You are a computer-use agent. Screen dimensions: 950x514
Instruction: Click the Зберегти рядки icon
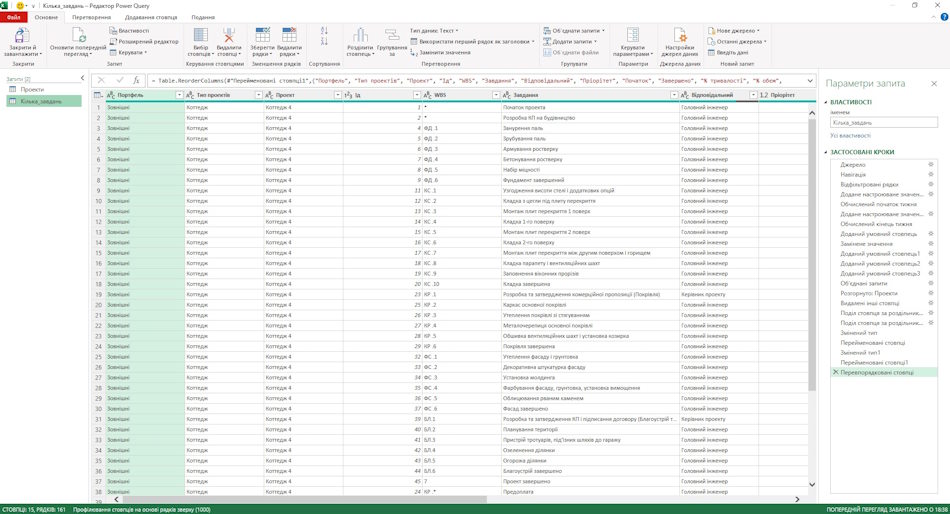click(x=262, y=35)
